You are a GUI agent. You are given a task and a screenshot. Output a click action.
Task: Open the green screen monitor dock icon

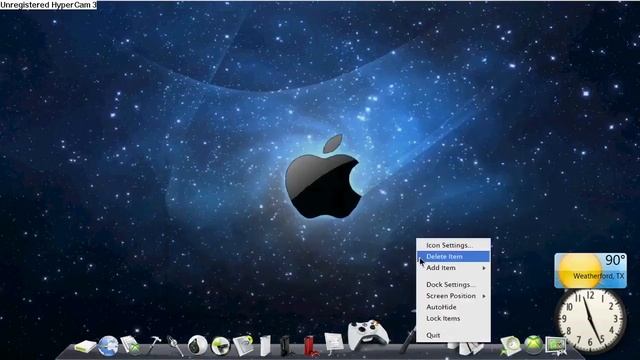556,345
